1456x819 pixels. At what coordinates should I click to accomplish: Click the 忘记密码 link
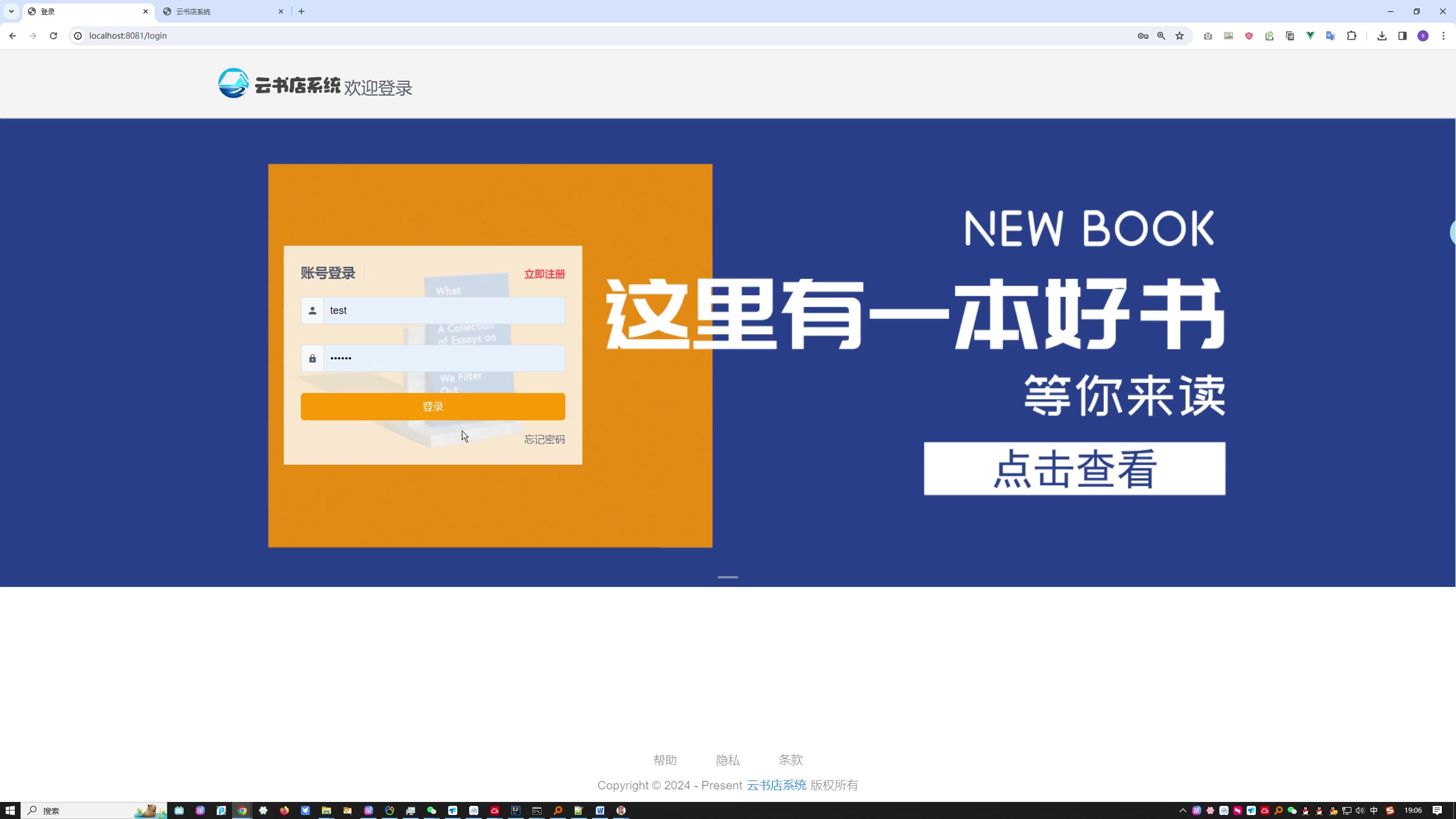point(544,439)
